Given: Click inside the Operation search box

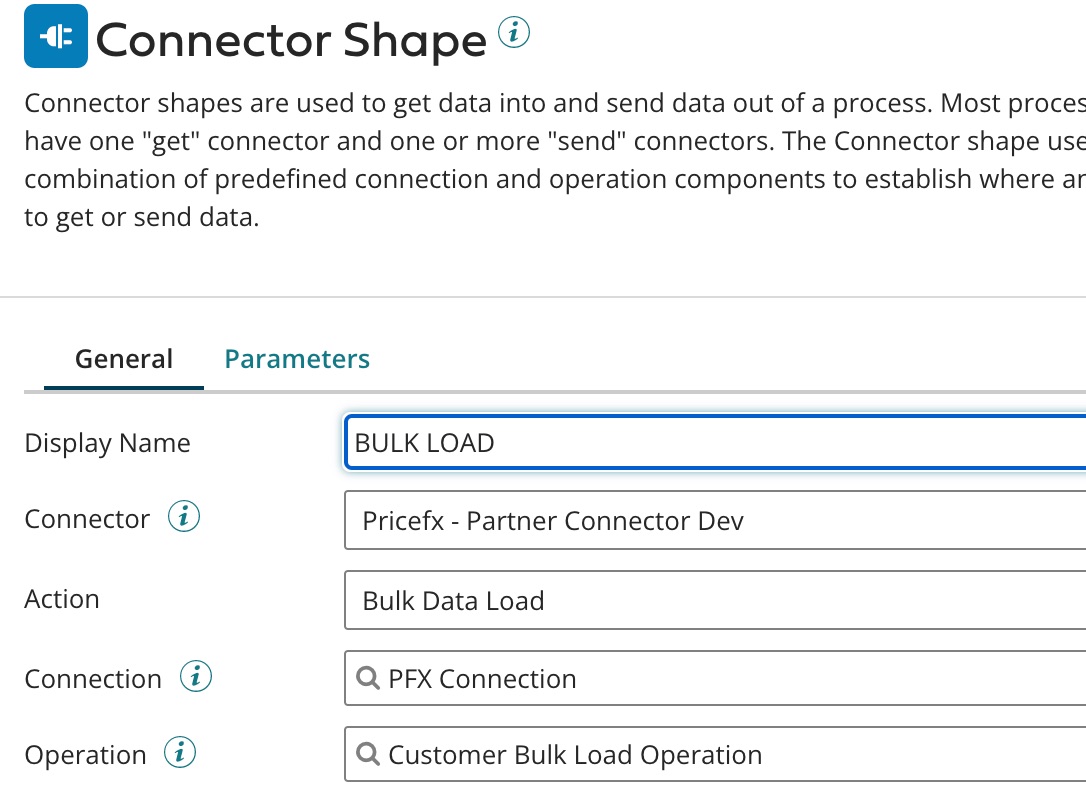Looking at the screenshot, I should [x=600, y=754].
